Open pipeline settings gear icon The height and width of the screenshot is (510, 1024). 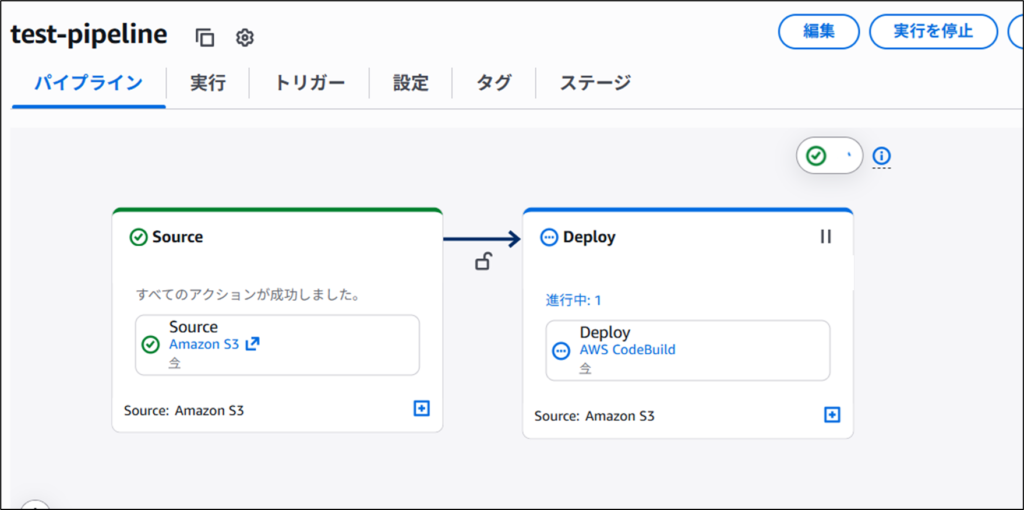pyautogui.click(x=245, y=38)
